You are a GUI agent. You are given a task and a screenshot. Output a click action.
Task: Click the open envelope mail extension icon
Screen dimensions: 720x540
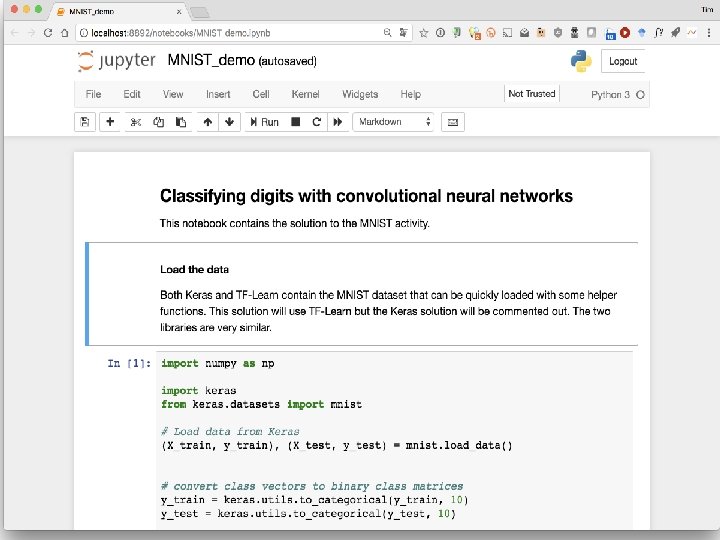[524, 33]
